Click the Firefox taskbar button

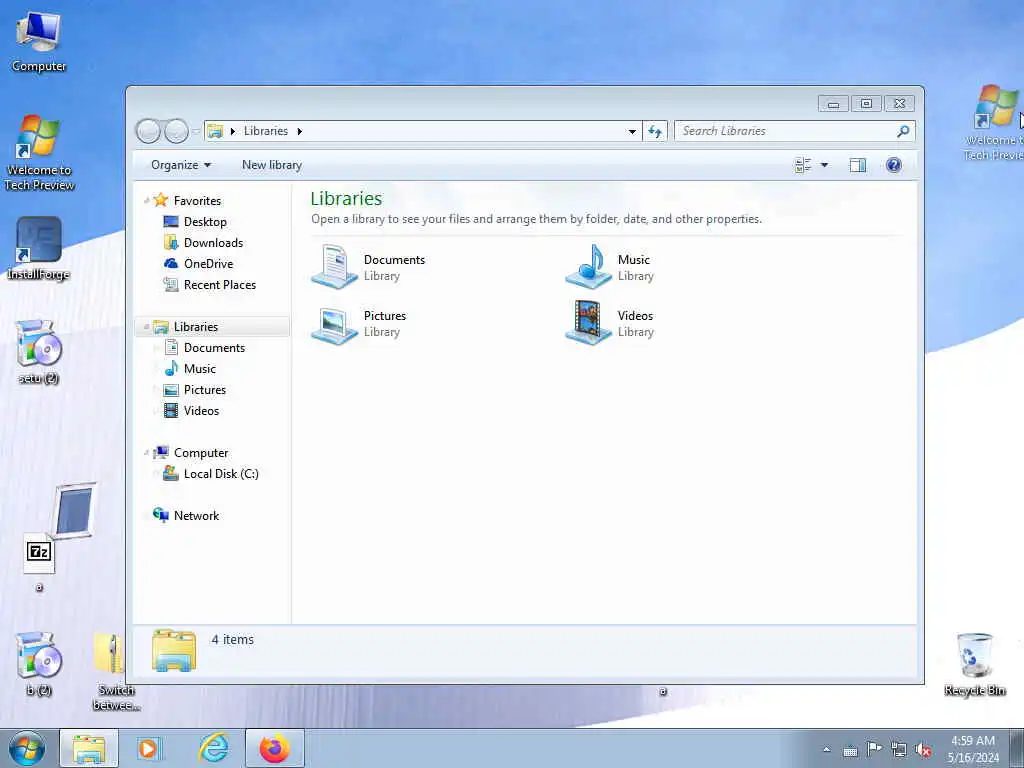(x=275, y=748)
